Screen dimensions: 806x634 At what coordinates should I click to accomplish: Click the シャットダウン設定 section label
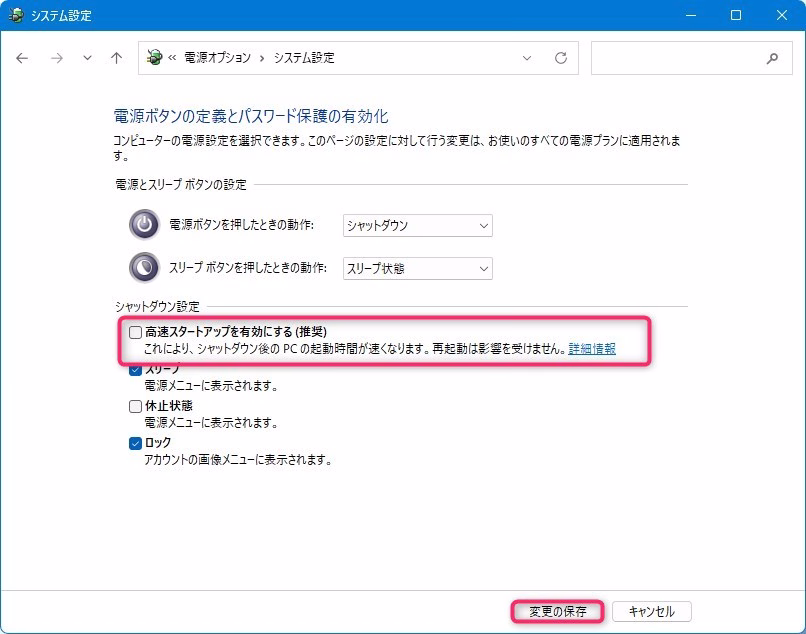157,306
